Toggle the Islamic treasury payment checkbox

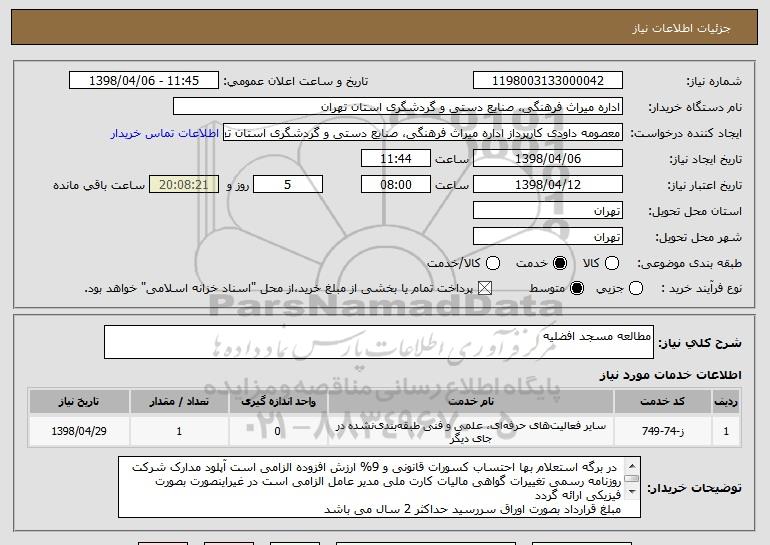point(485,288)
